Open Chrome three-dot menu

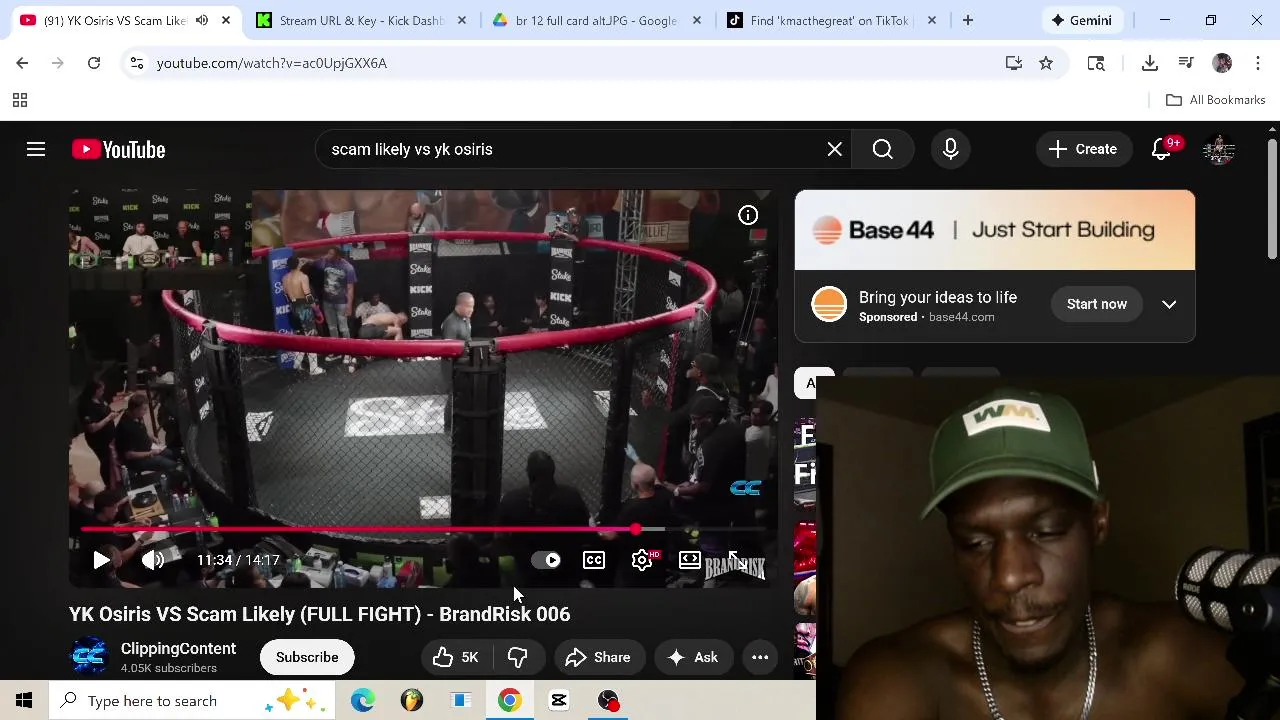pos(1257,63)
